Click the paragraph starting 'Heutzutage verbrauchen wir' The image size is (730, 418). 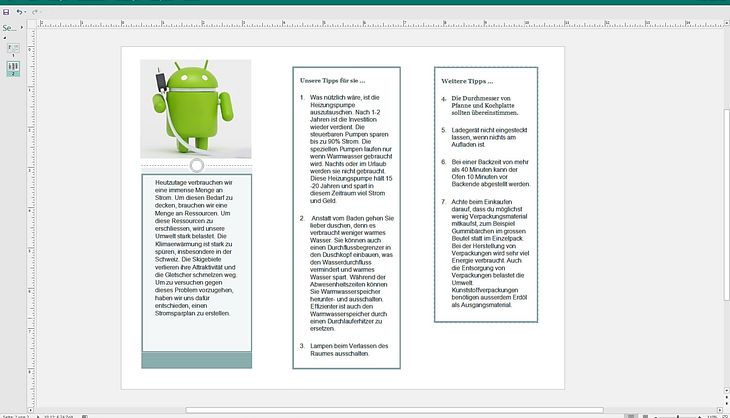[196, 248]
